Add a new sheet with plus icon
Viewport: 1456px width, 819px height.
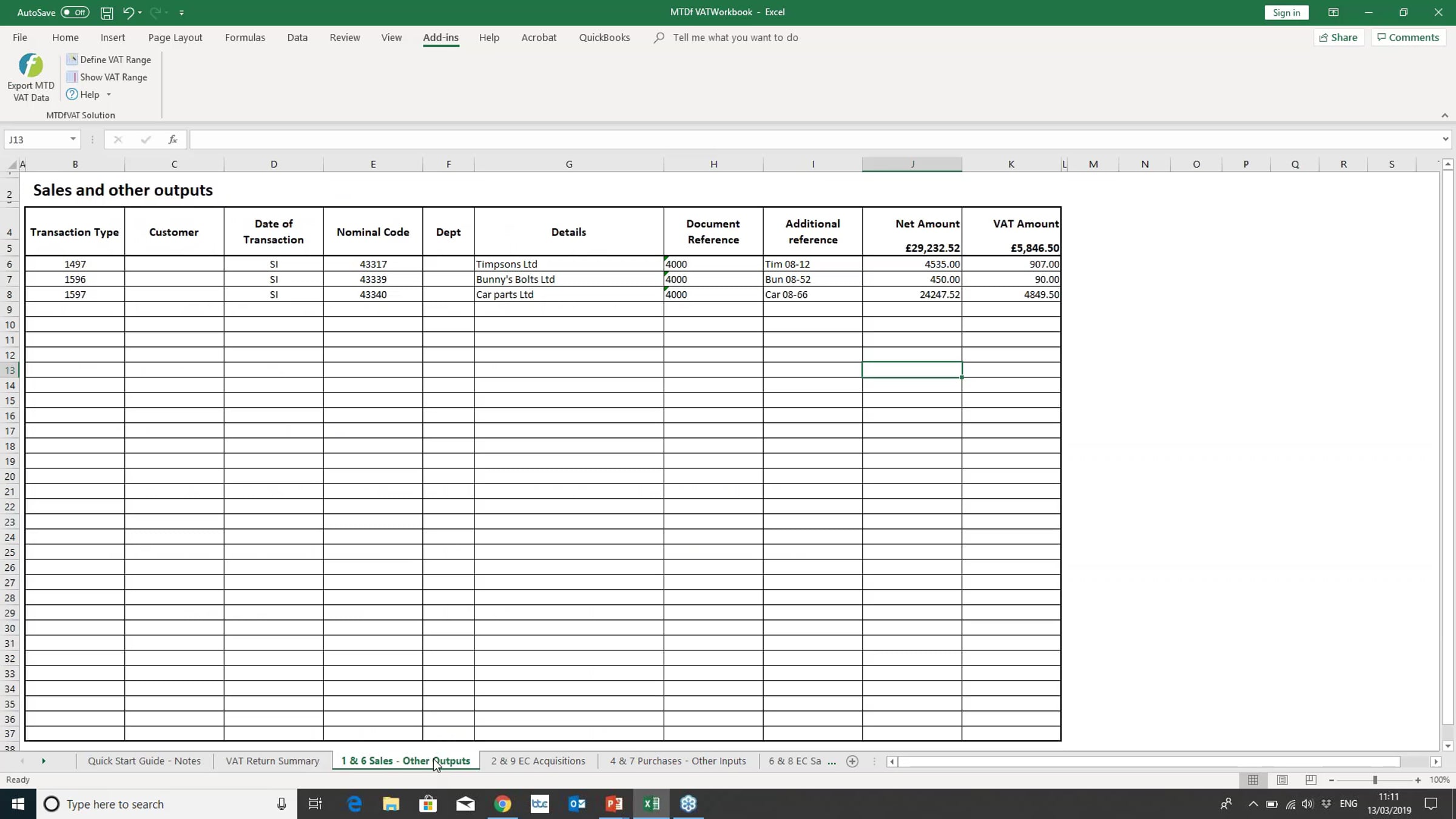coord(852,761)
